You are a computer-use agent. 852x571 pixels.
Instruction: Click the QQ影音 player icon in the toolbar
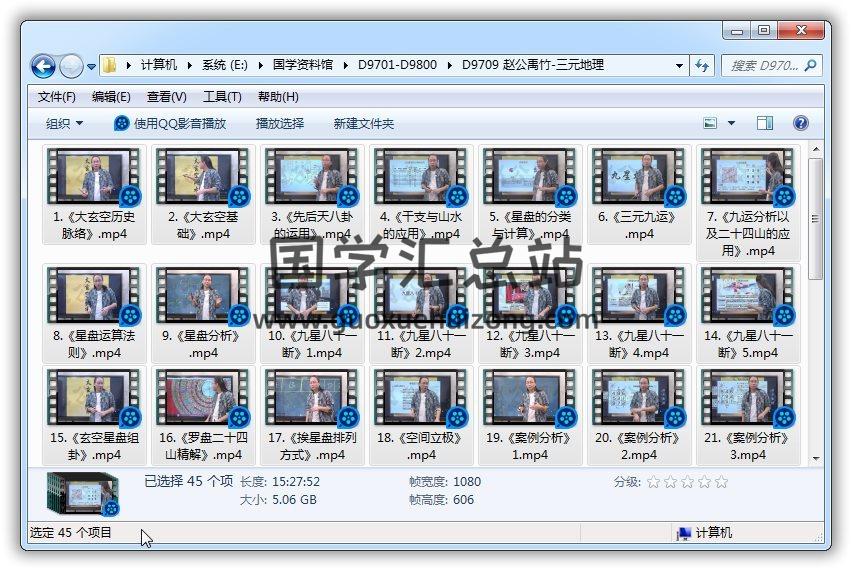click(122, 123)
